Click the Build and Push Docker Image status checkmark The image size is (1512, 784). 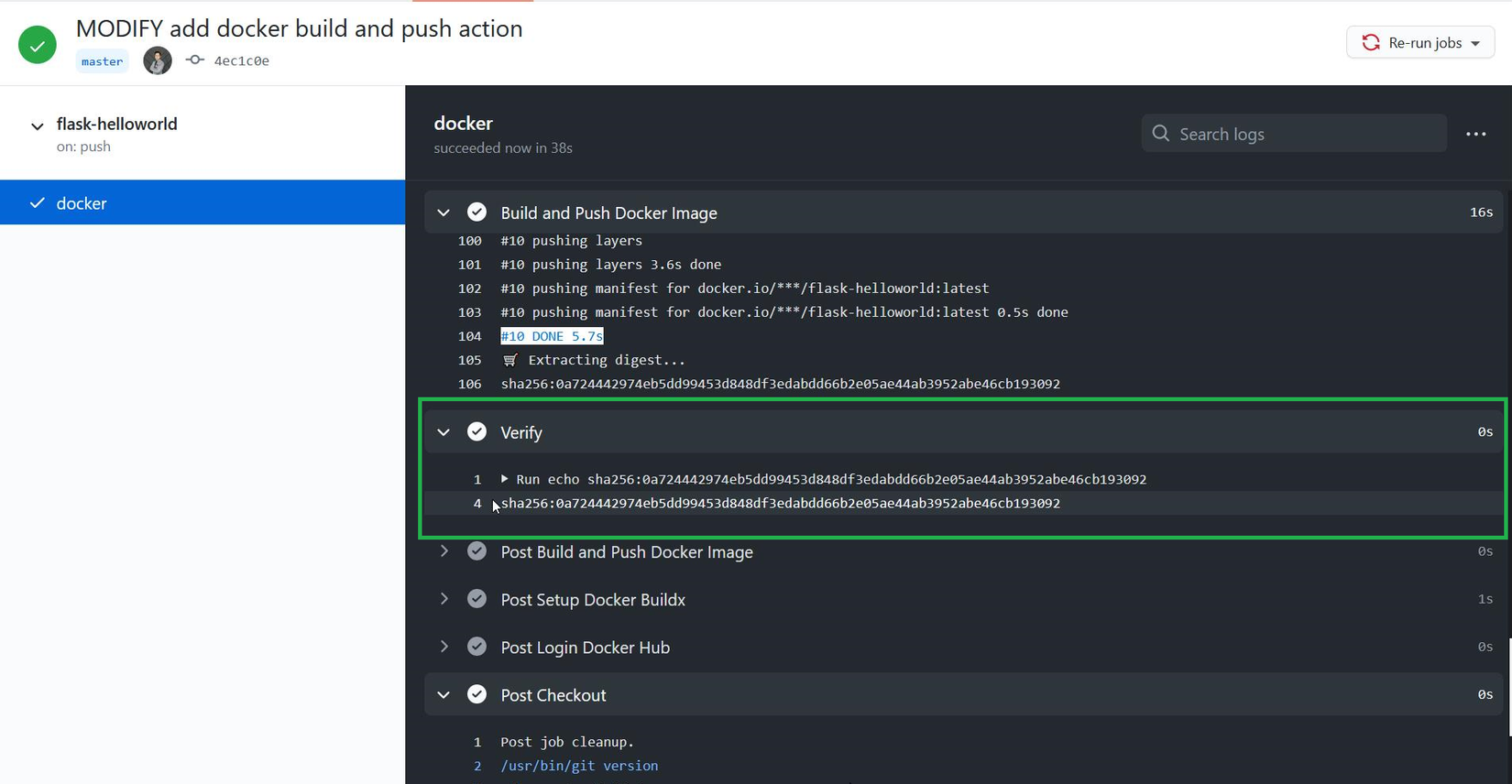pos(477,212)
